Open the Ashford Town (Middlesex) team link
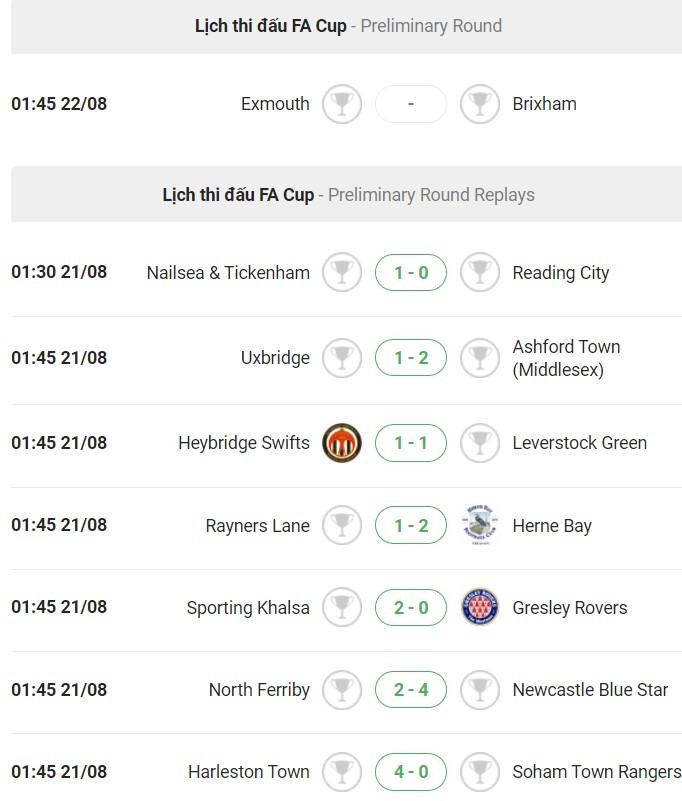The width and height of the screenshot is (682, 801). point(566,358)
